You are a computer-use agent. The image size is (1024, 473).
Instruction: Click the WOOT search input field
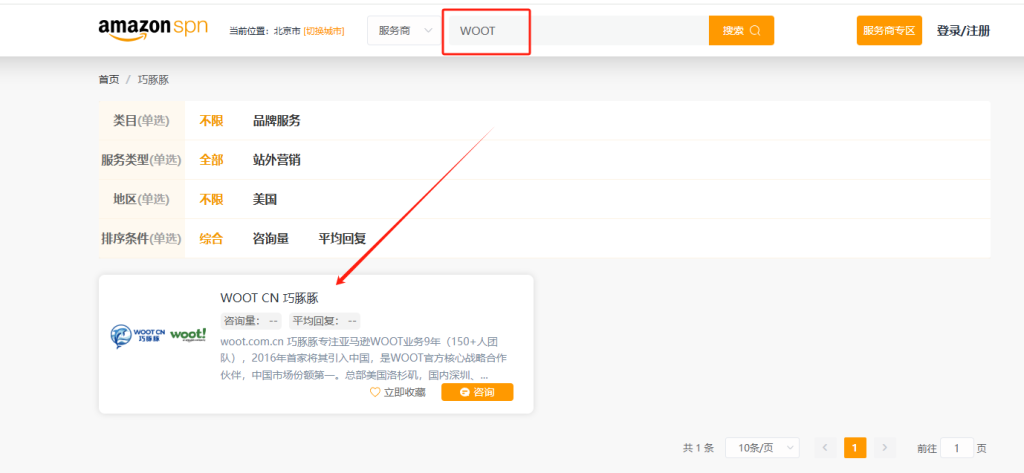580,30
